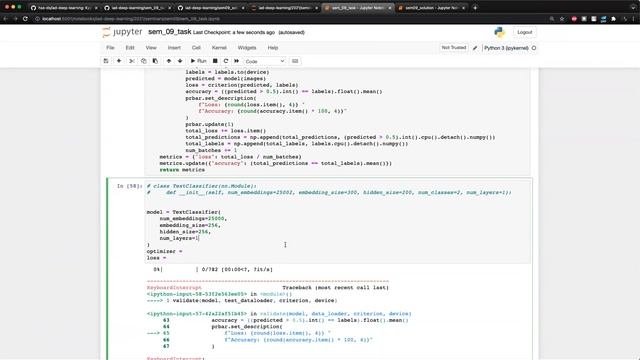640x360 pixels.
Task: Save notebook using the floppy disk icon
Action: pyautogui.click(x=106, y=61)
